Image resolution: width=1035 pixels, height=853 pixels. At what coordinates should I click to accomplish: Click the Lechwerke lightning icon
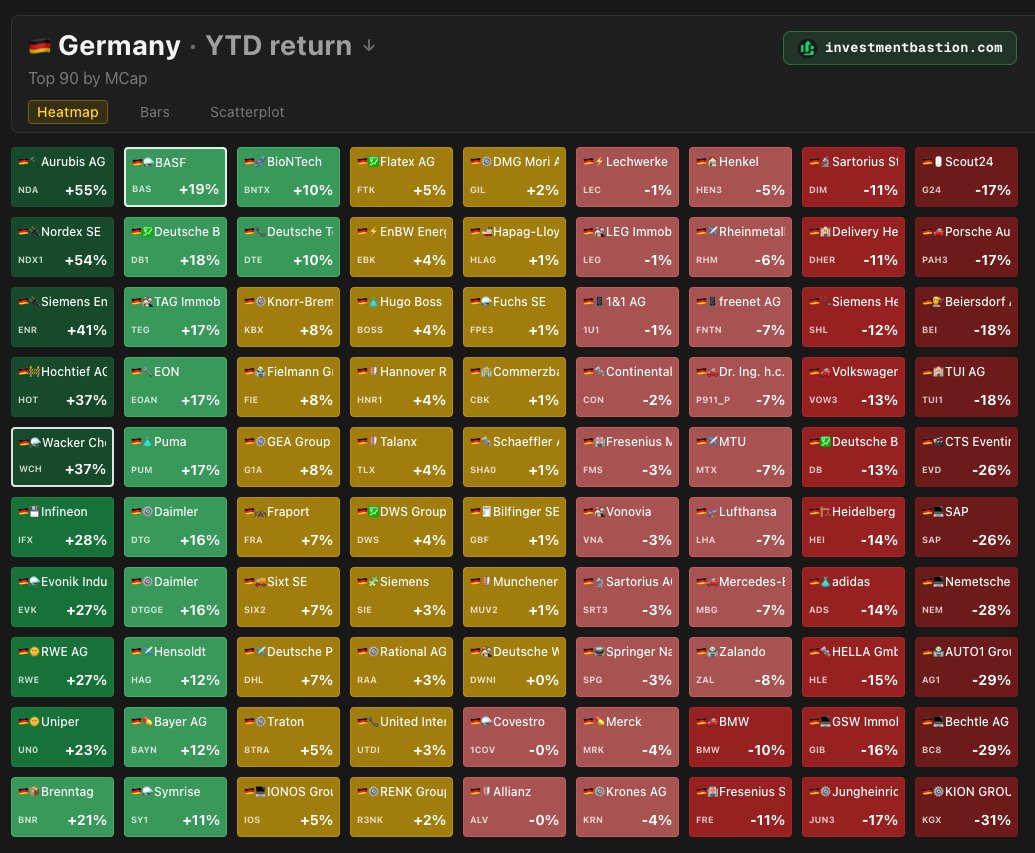coord(599,162)
